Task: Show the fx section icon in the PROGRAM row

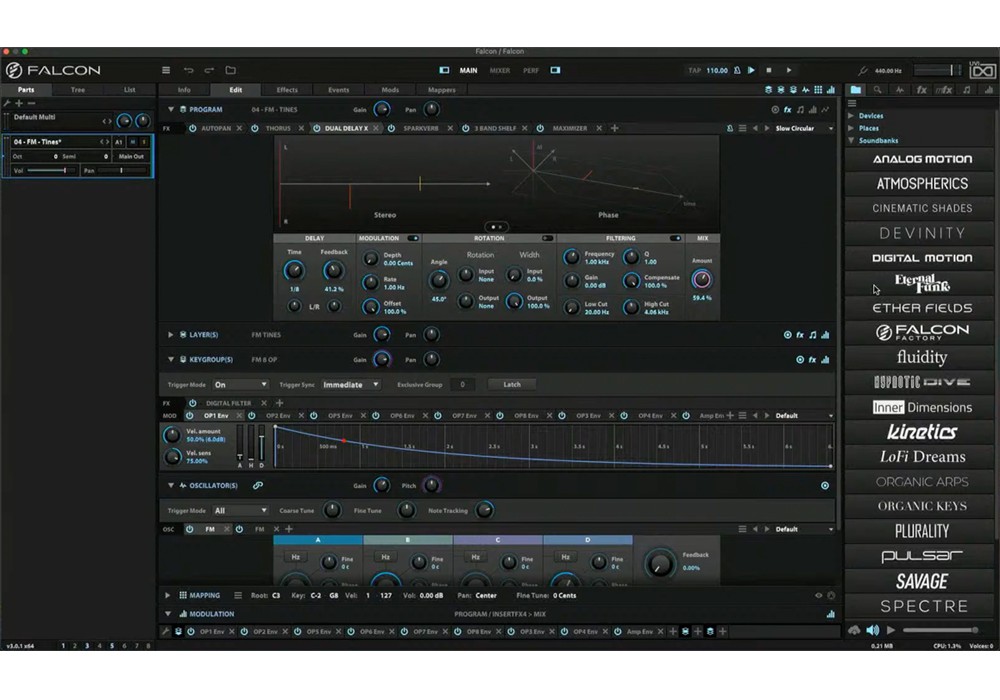Action: click(x=788, y=110)
